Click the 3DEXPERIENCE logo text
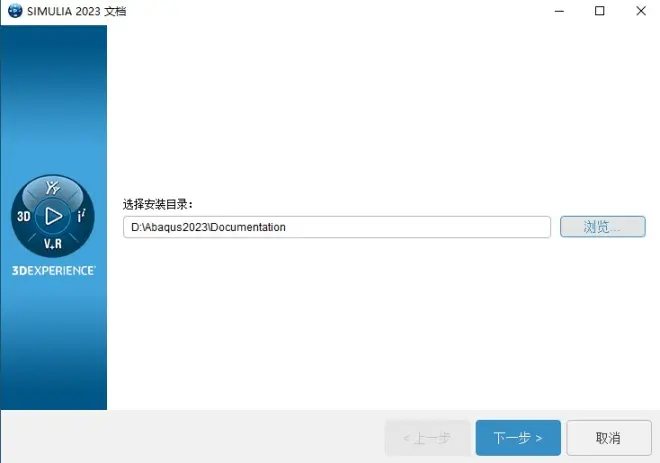660x463 pixels. pos(53,271)
